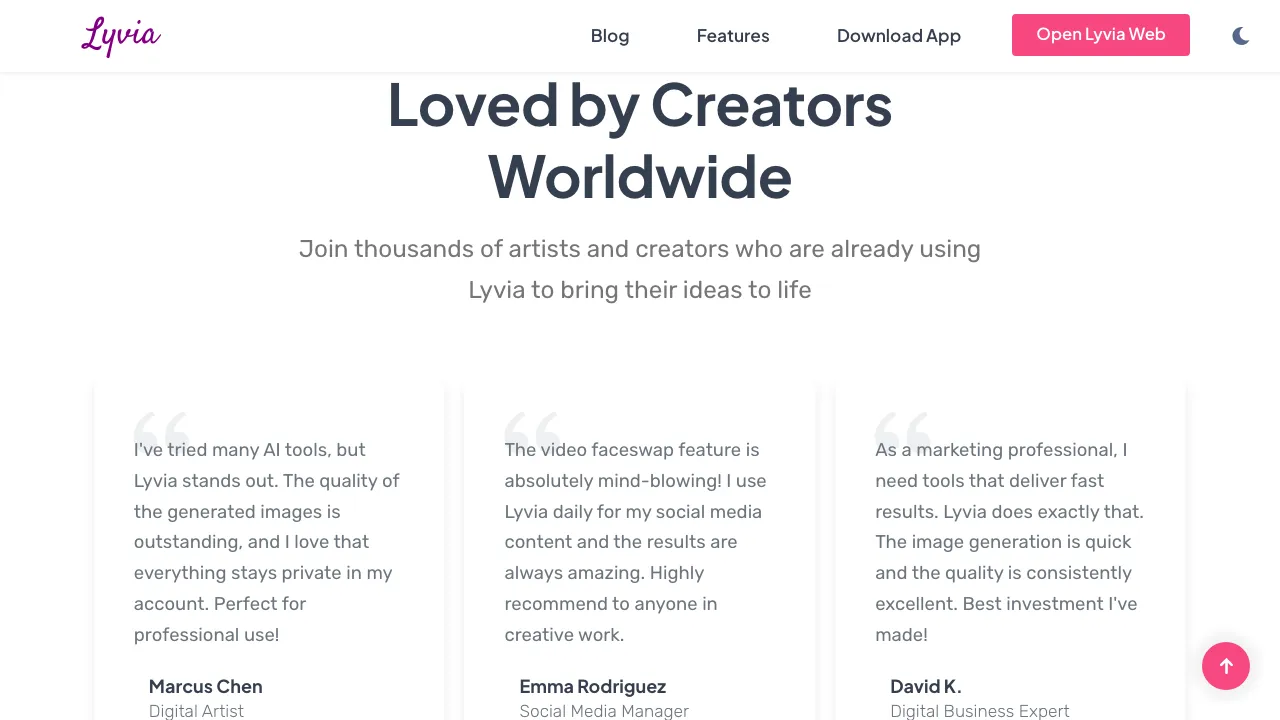Select the Emma Rodriguez reviewer name
The image size is (1280, 720).
tap(592, 687)
